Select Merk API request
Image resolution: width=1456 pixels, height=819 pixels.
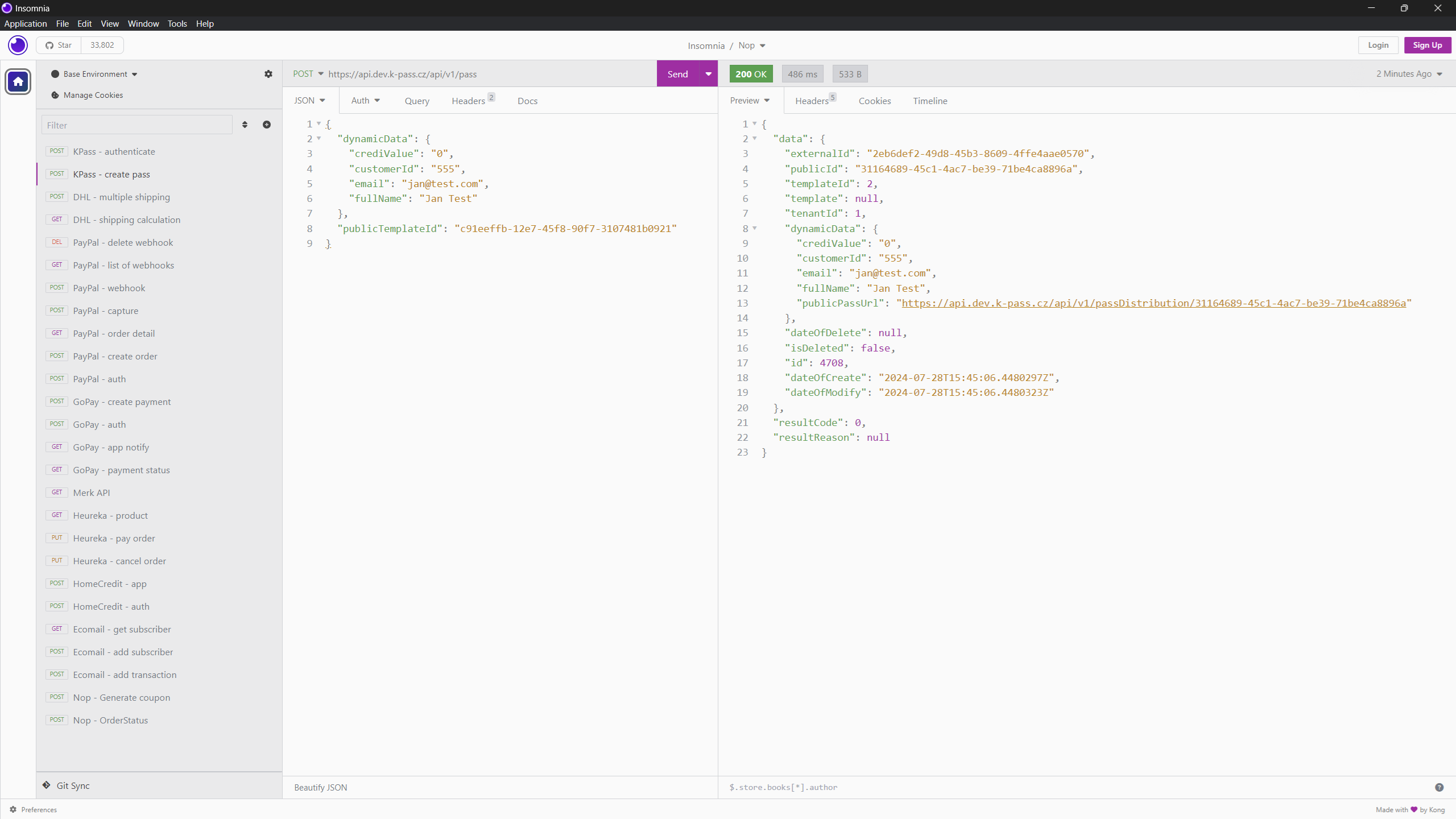click(159, 493)
